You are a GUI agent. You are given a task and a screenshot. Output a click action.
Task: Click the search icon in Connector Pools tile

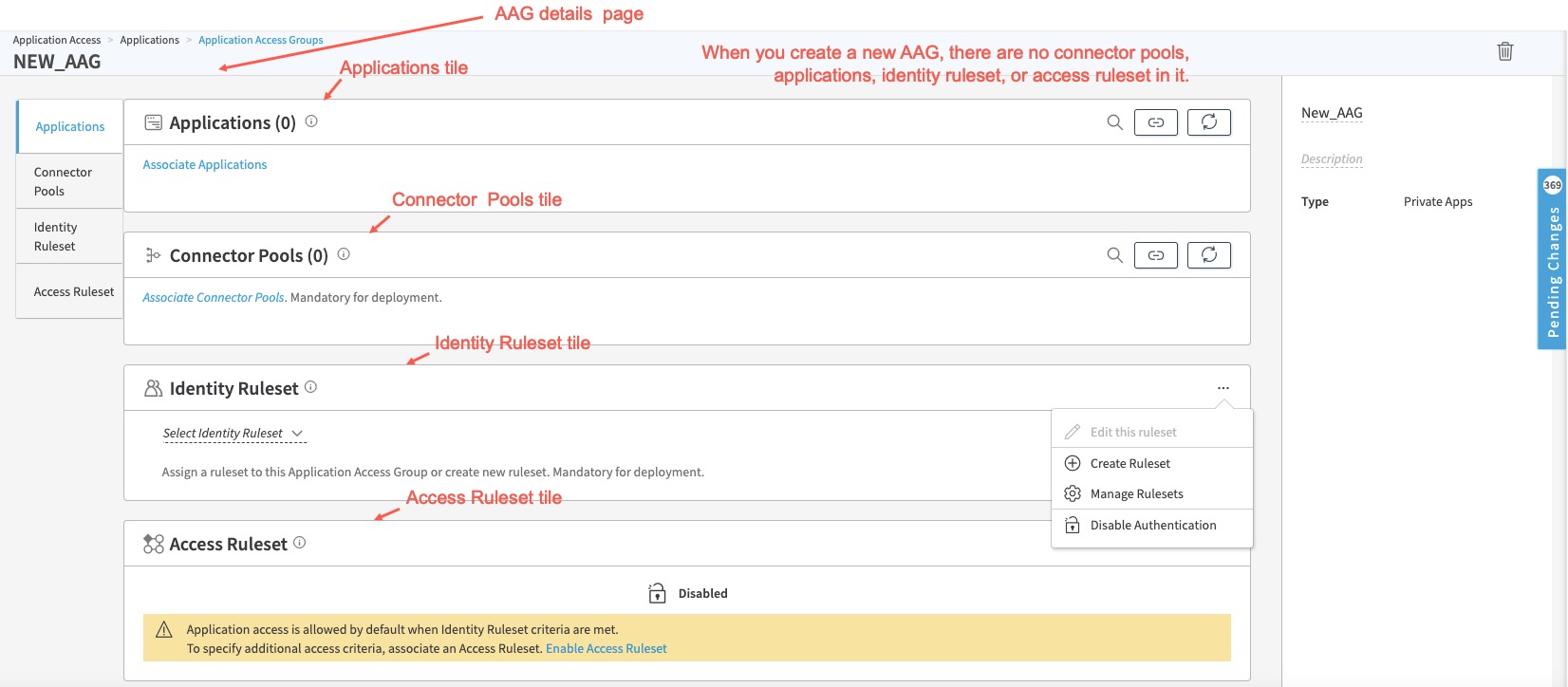[1114, 255]
